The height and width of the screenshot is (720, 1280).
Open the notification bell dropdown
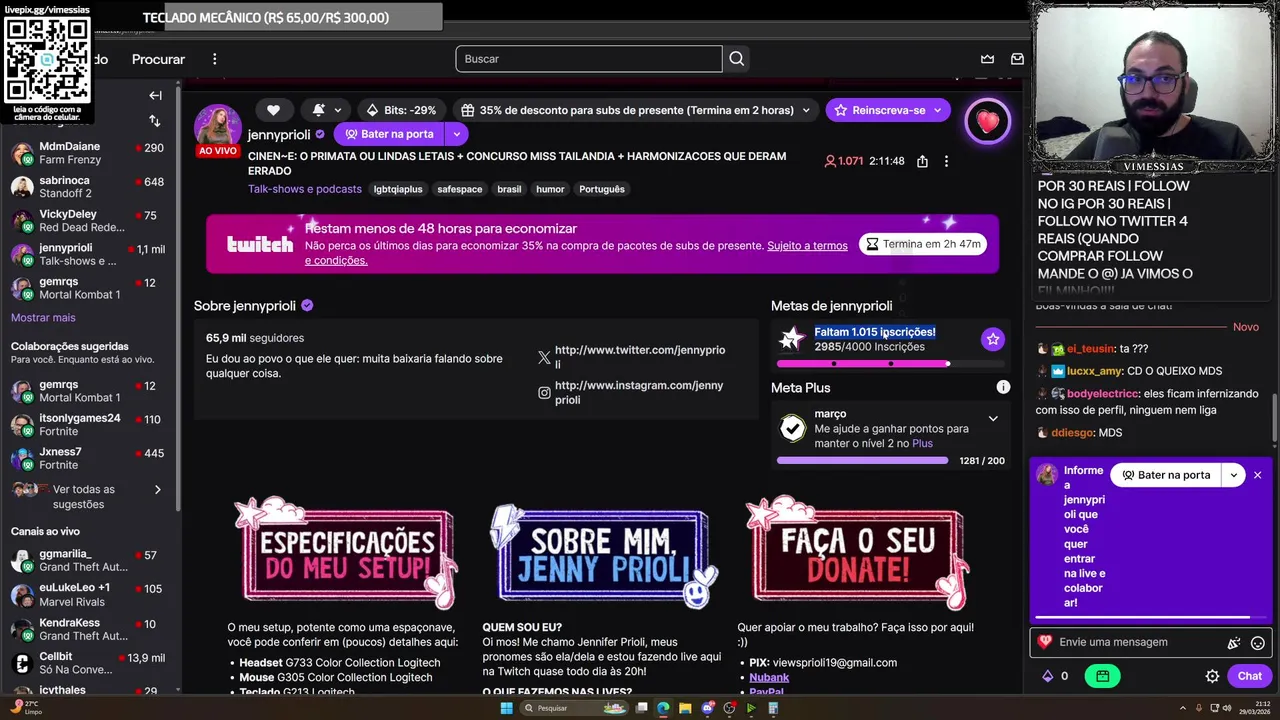[x=327, y=110]
